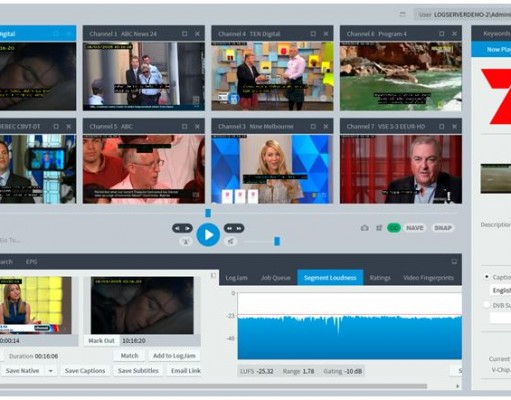Open the Ratings tab
The width and height of the screenshot is (511, 400).
(x=380, y=278)
